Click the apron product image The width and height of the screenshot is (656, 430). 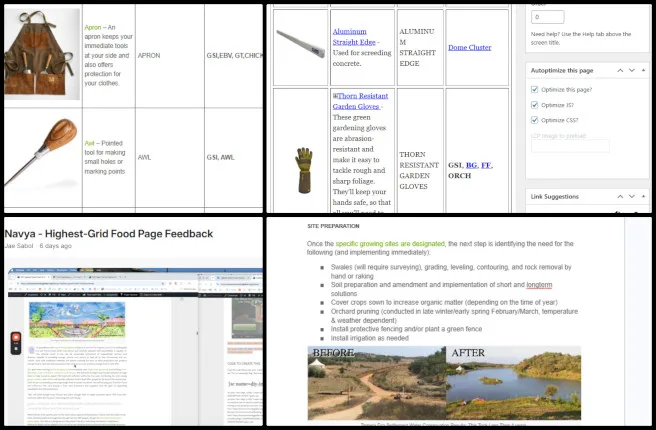tap(42, 54)
